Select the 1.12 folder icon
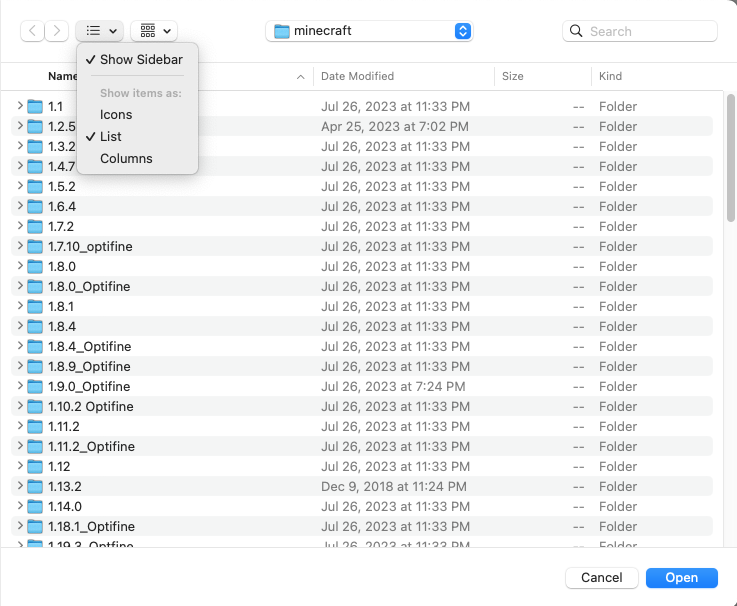 coord(35,466)
